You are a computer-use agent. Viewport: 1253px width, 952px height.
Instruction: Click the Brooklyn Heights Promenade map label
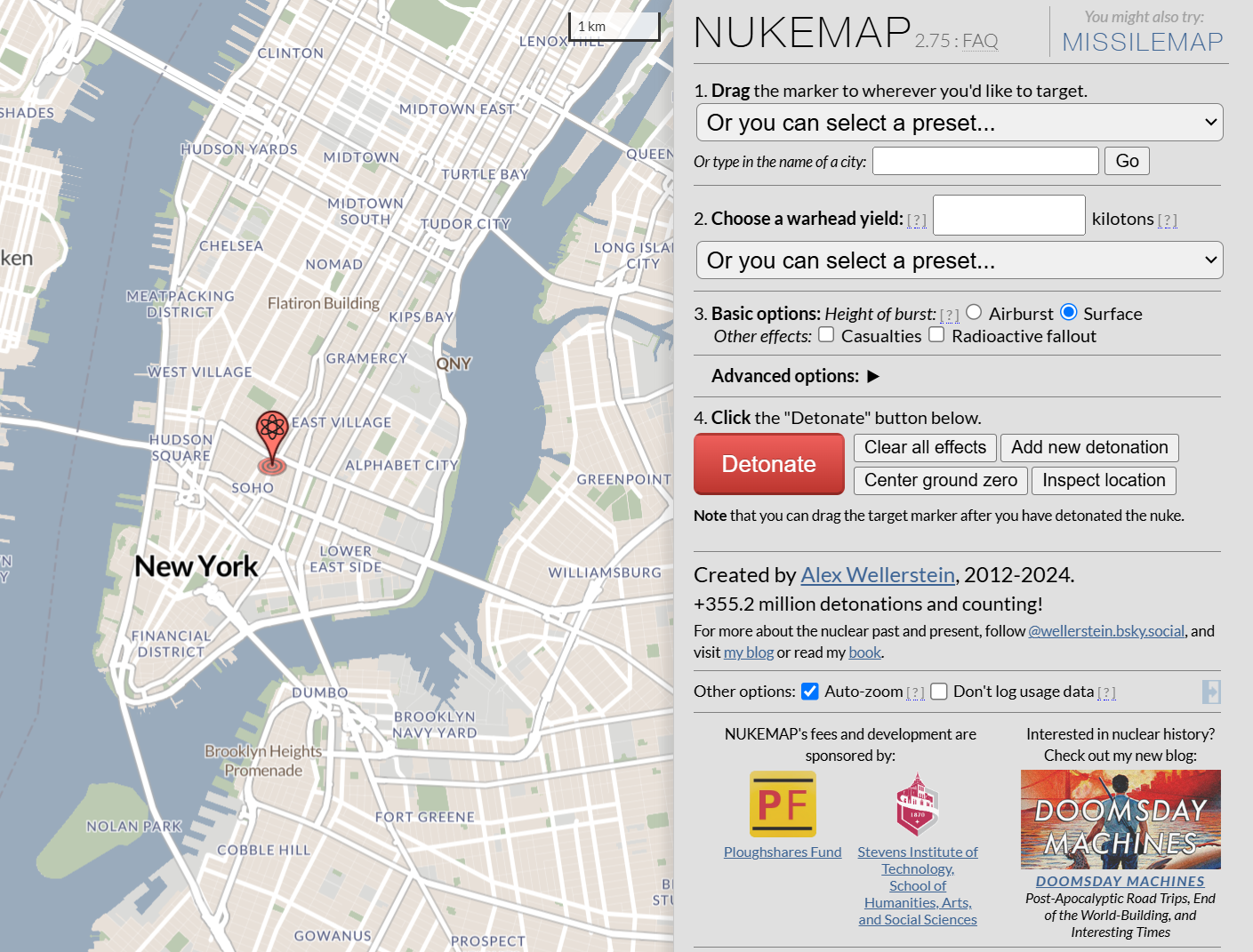[x=263, y=761]
